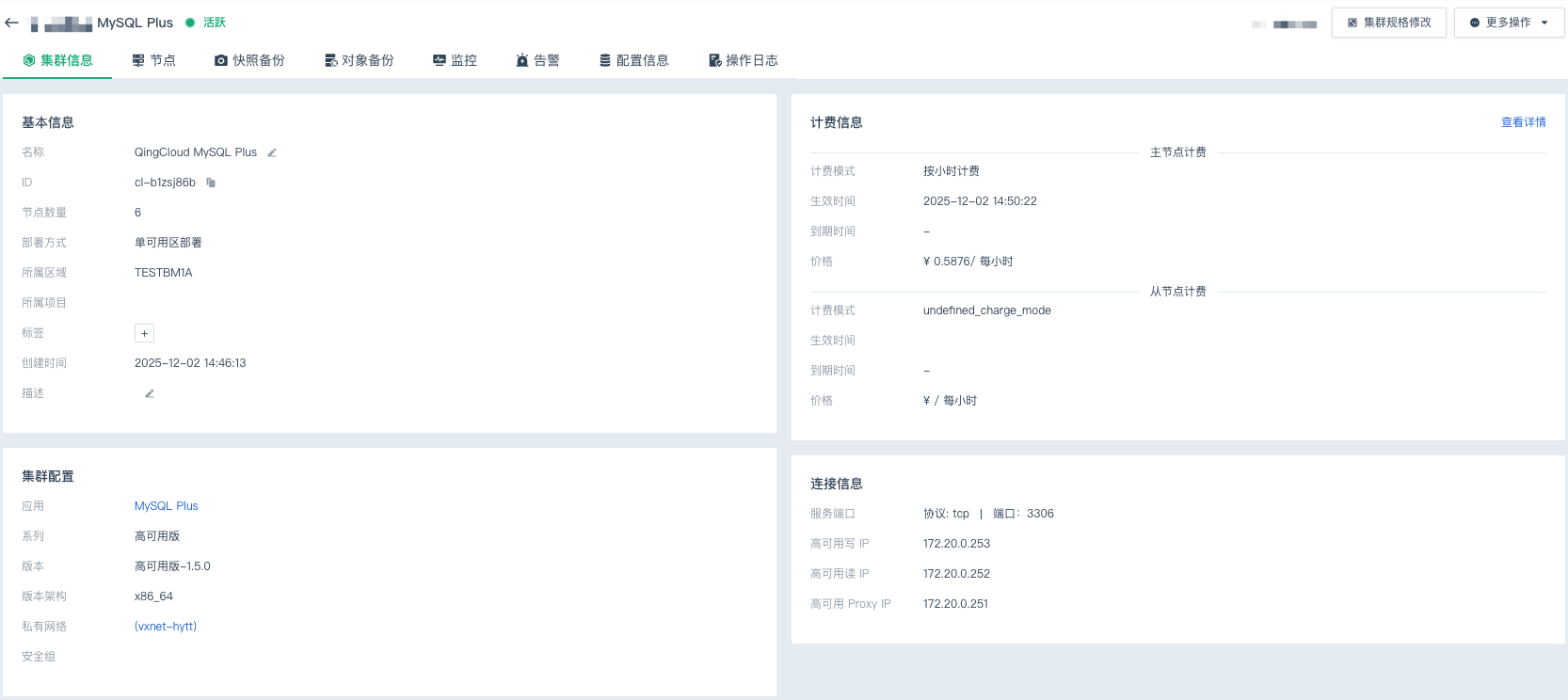Select the architecture value x86_64
The width and height of the screenshot is (1568, 700).
click(153, 597)
